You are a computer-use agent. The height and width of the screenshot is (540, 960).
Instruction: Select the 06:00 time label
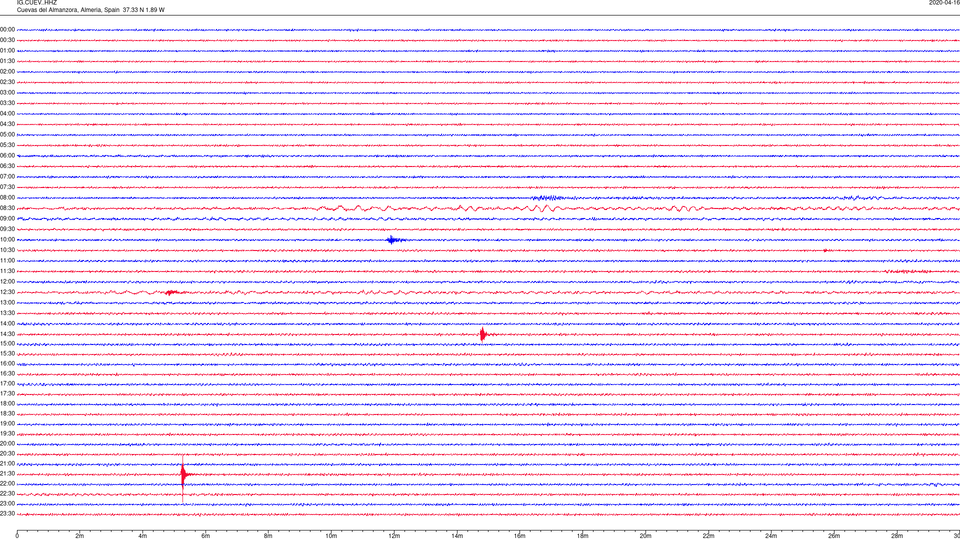[7, 156]
